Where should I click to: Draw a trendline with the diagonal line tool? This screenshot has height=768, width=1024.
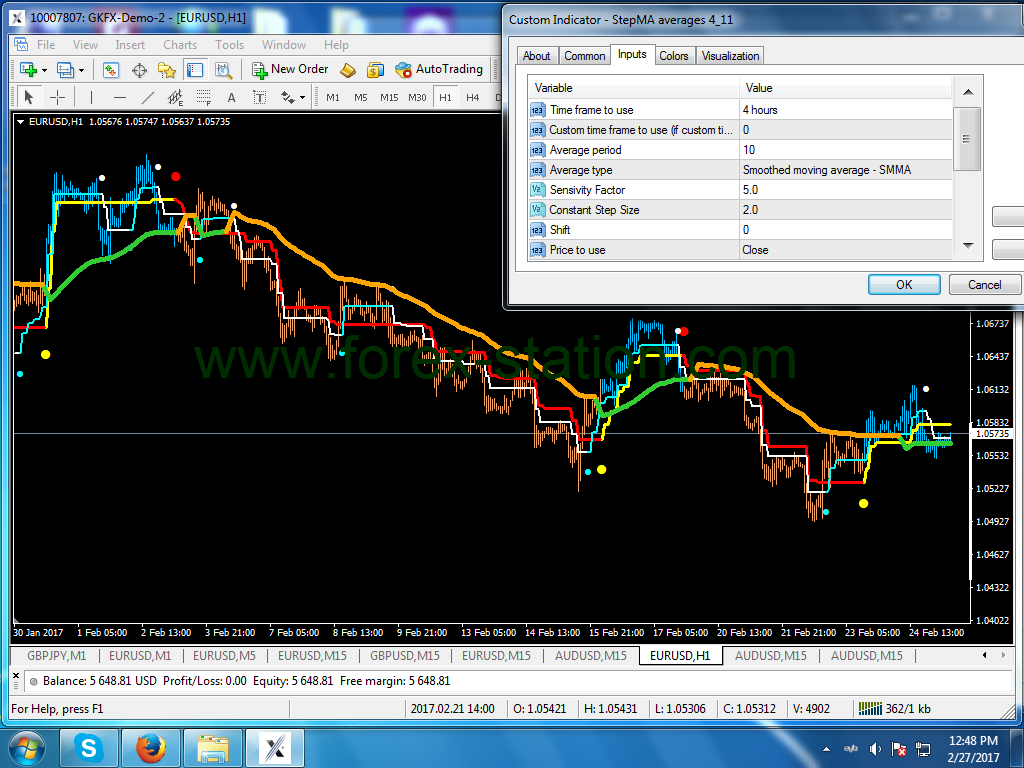point(148,97)
